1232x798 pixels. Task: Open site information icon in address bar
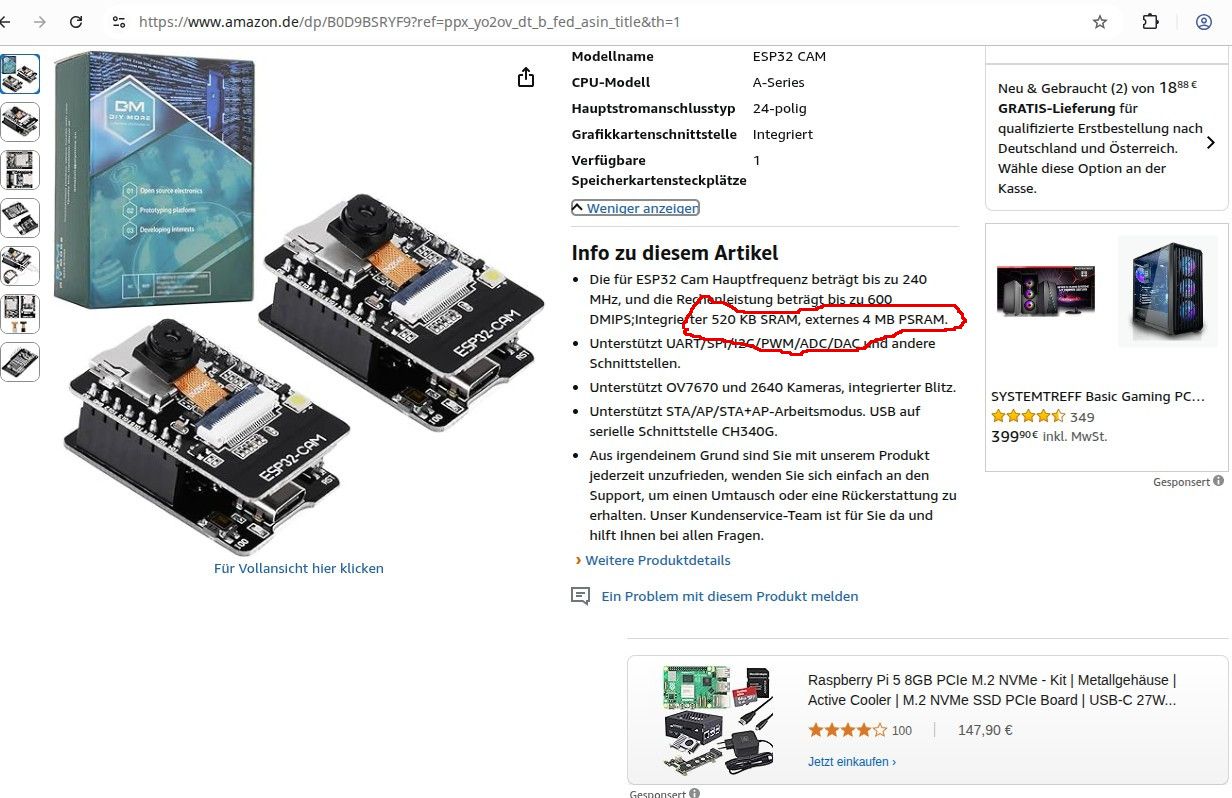(x=118, y=21)
